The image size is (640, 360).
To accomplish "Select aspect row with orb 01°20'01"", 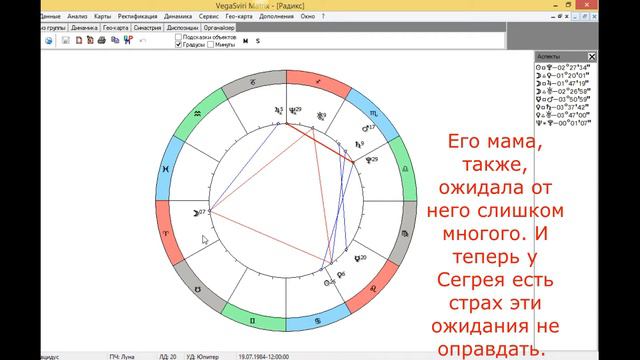I will 563,76.
